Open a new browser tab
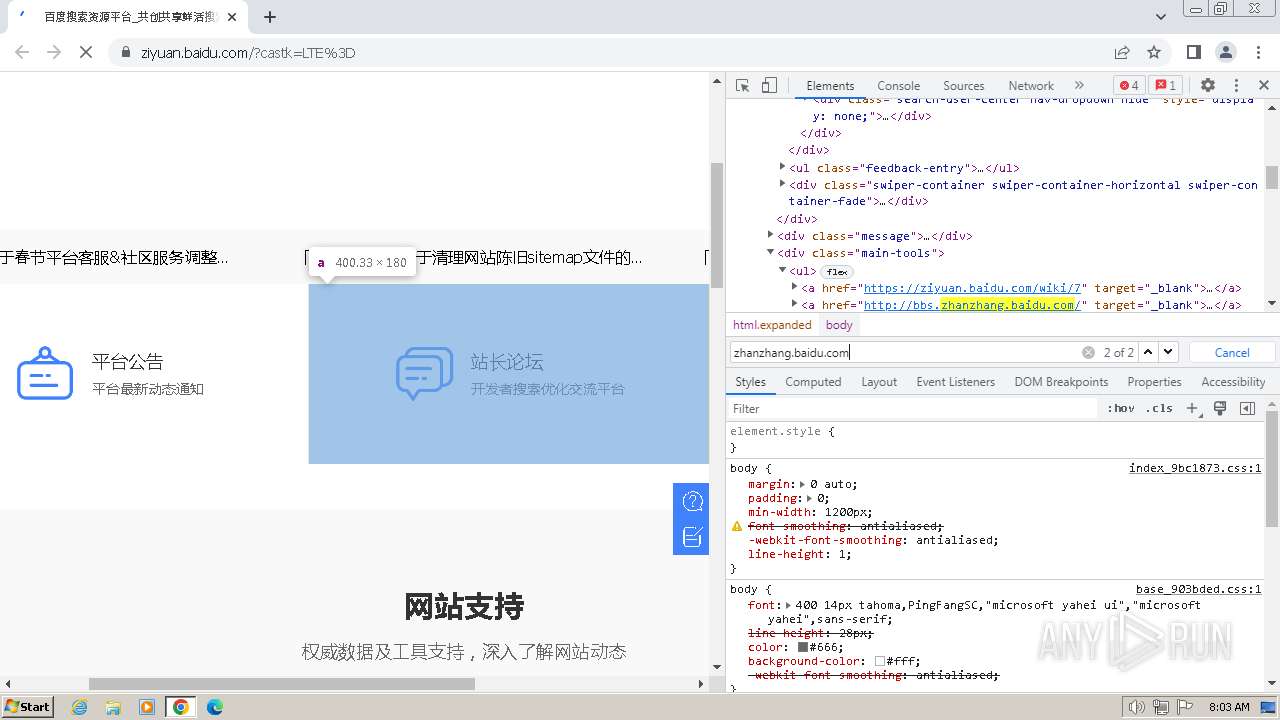This screenshot has width=1280, height=720. pyautogui.click(x=270, y=17)
